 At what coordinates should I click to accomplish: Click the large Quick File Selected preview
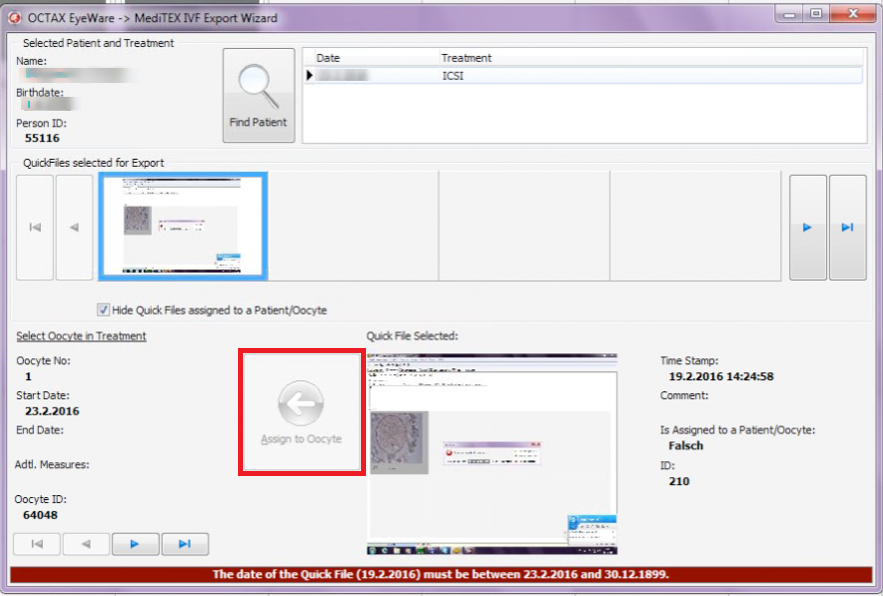(492, 454)
